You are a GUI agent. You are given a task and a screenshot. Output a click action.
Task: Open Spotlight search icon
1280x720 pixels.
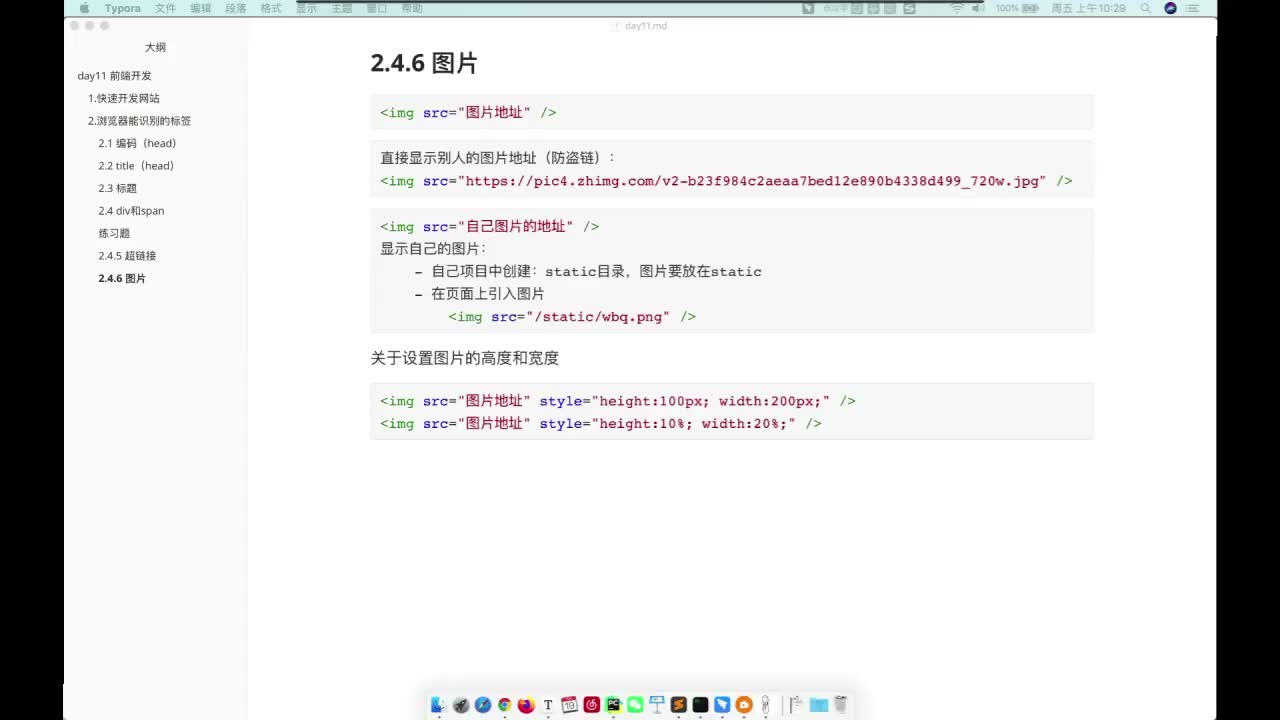tap(1145, 8)
